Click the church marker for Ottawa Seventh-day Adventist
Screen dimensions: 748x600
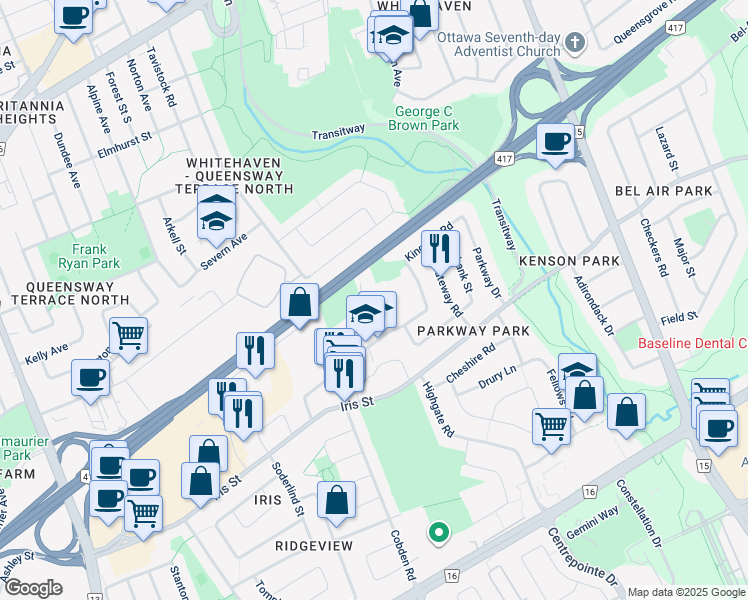pos(574,42)
